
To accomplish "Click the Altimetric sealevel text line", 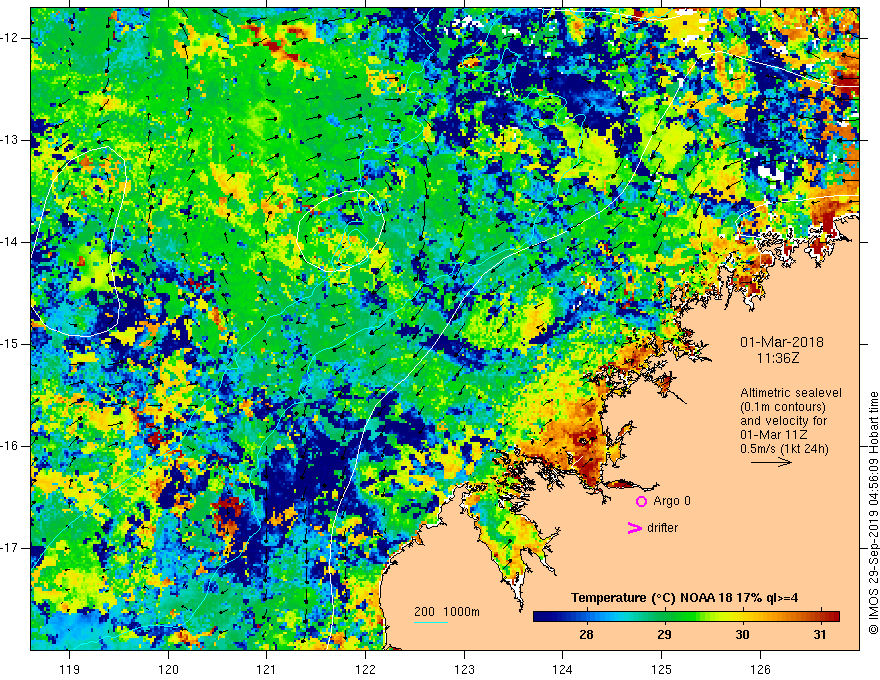I will [791, 393].
